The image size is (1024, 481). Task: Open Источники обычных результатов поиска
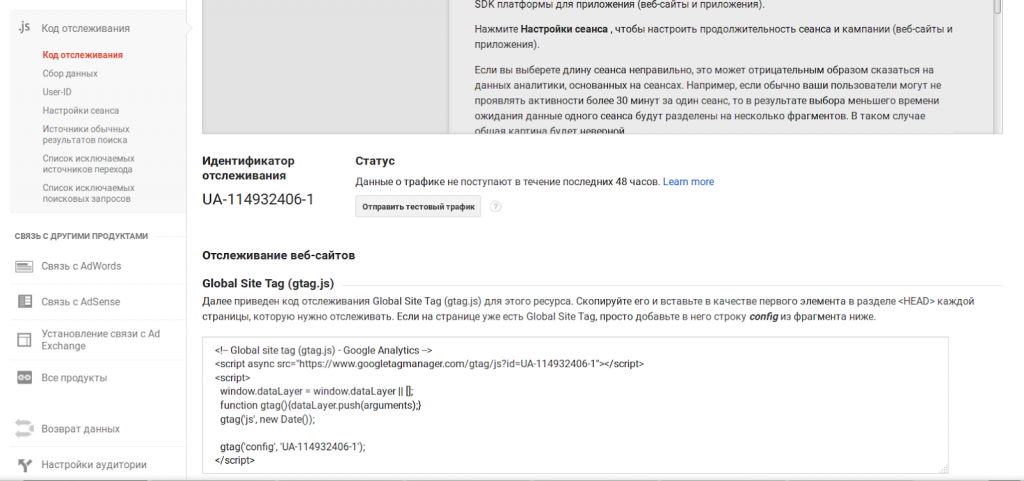(x=86, y=134)
